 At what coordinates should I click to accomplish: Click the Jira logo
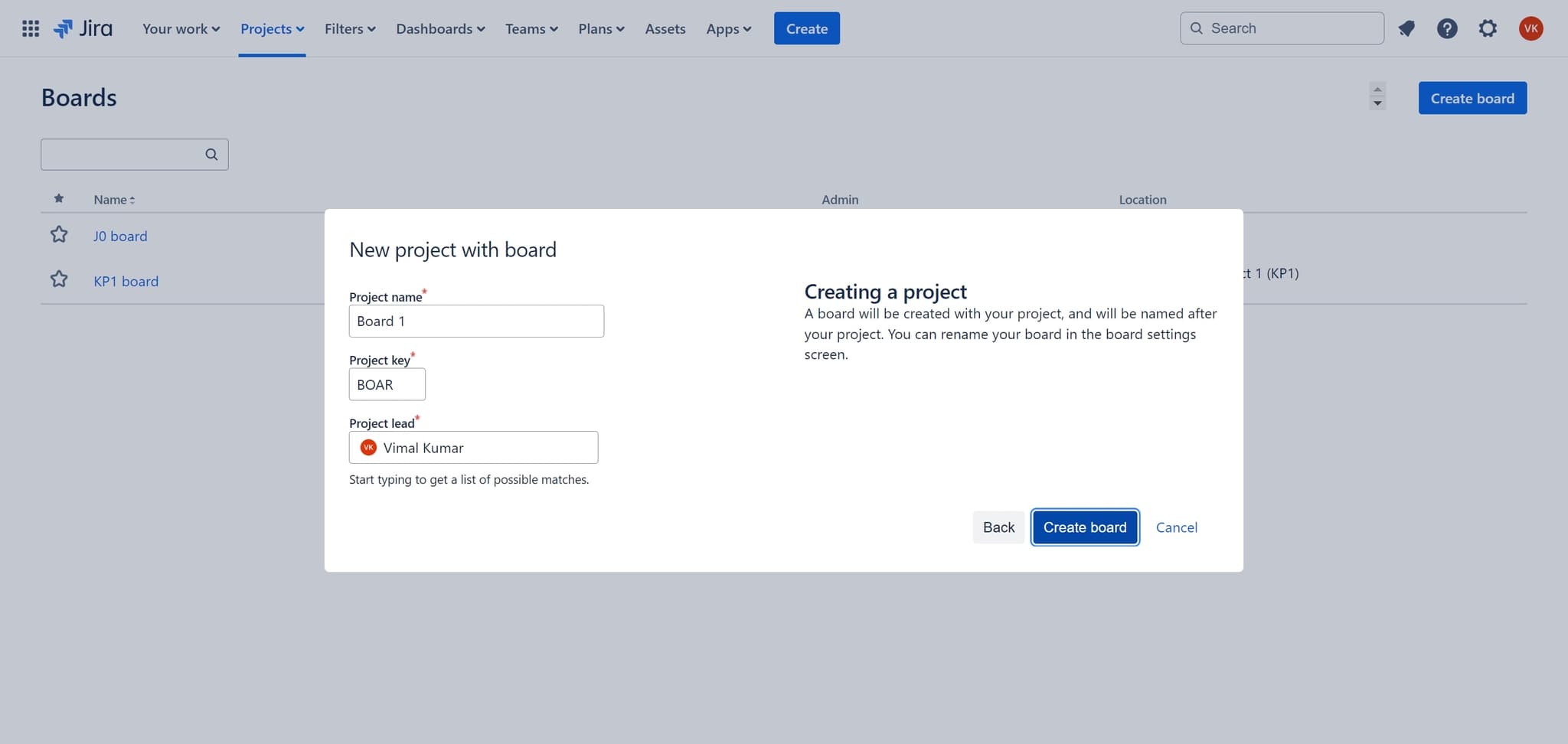[83, 28]
